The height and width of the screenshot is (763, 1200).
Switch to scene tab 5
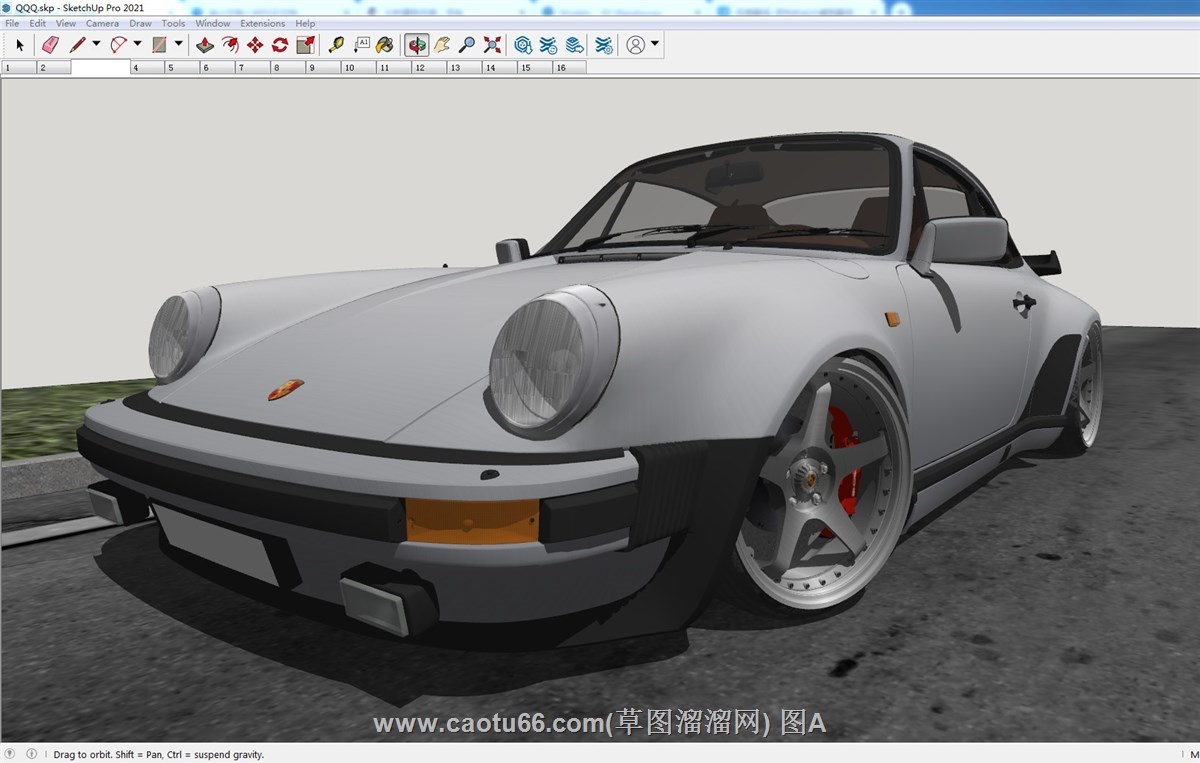pyautogui.click(x=182, y=68)
